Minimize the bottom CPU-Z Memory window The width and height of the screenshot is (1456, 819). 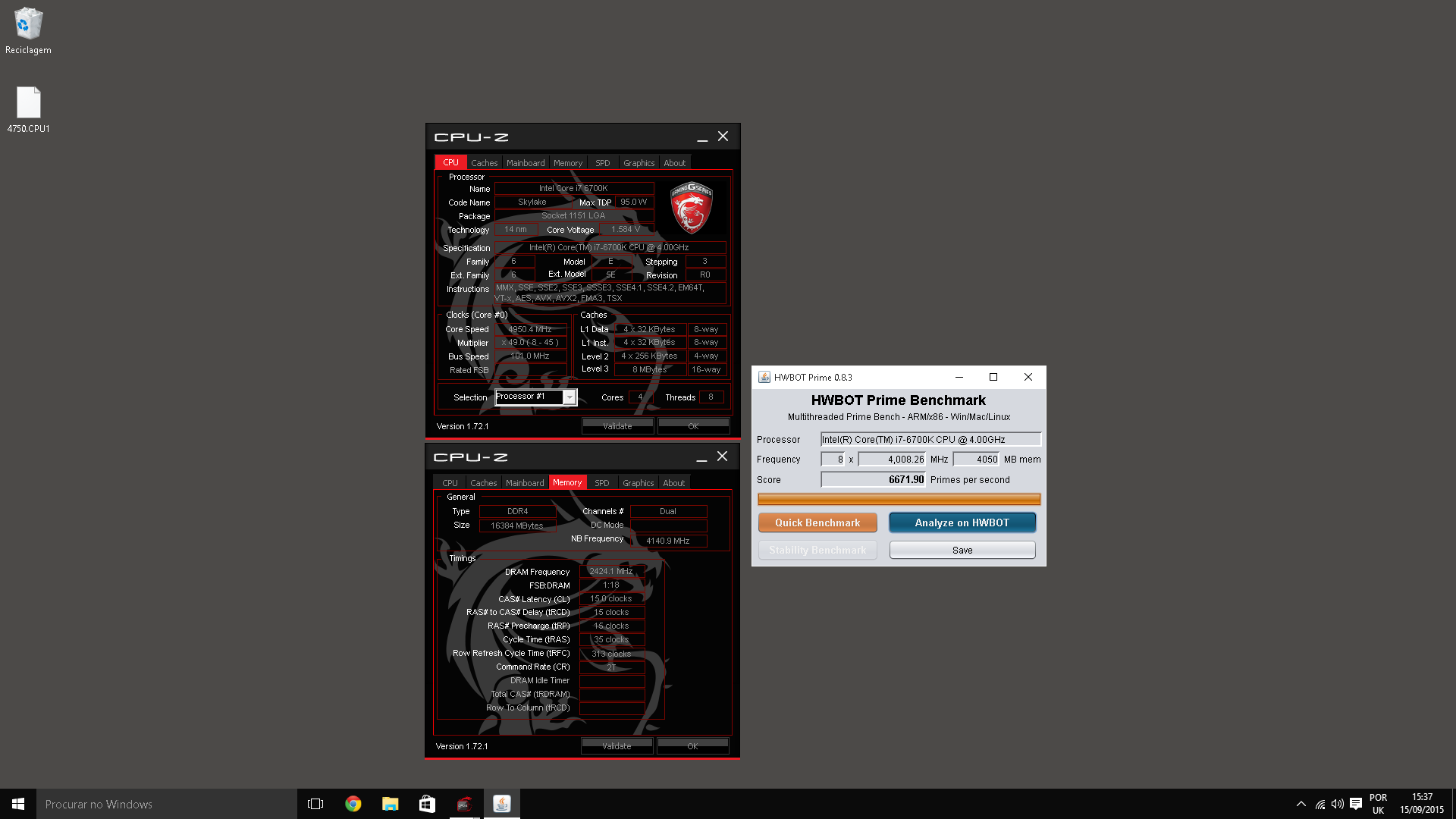coord(701,457)
